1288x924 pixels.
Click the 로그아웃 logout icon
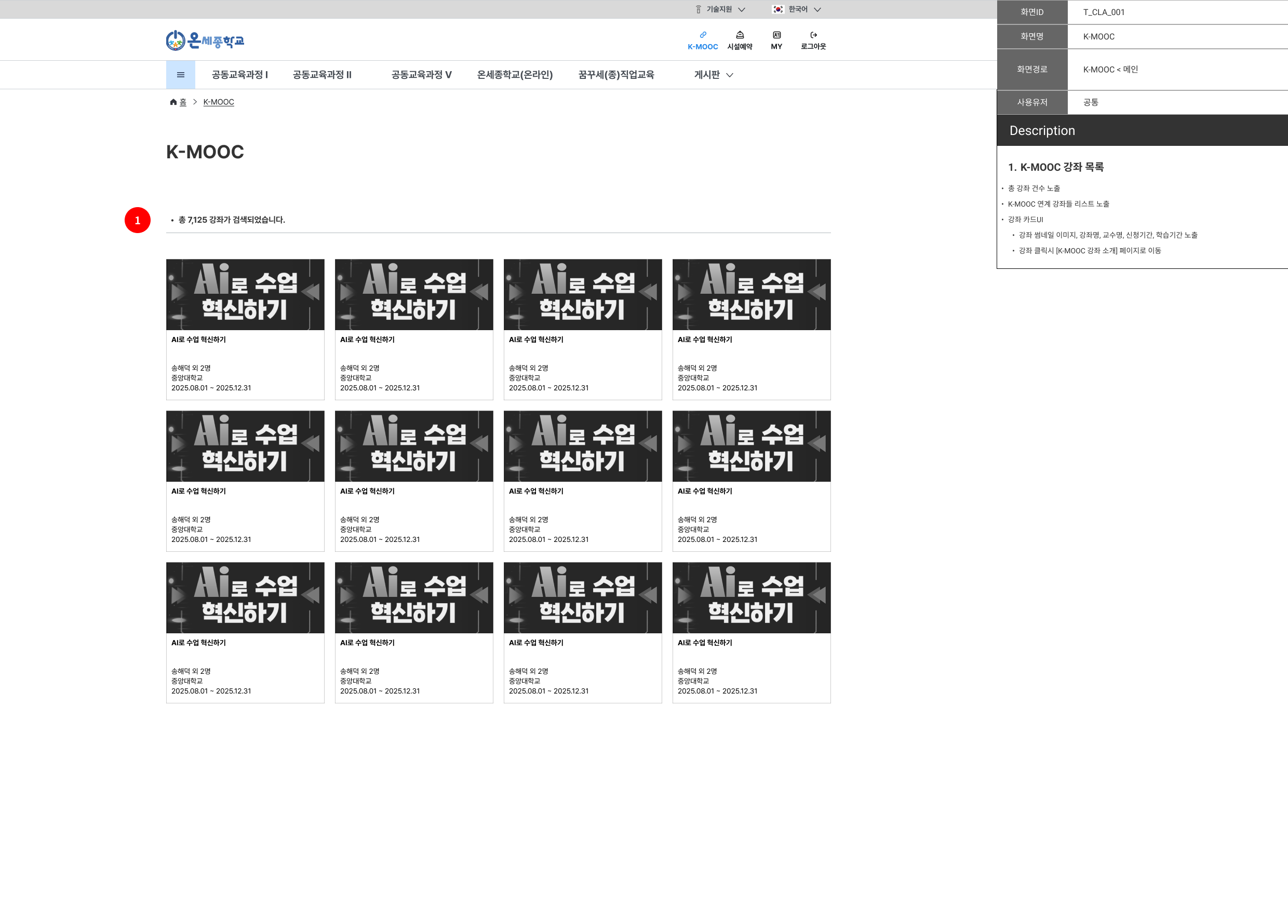(x=813, y=35)
